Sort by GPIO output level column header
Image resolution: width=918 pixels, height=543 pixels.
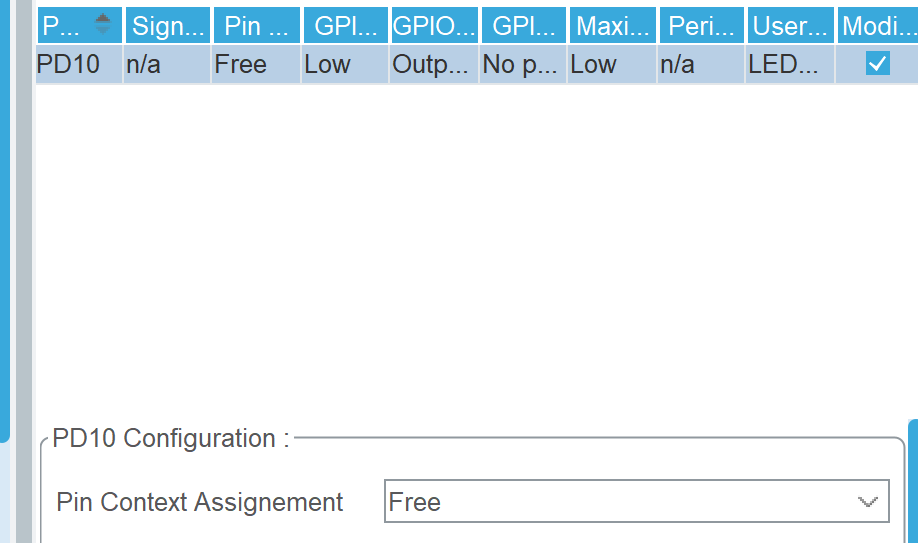click(x=345, y=25)
